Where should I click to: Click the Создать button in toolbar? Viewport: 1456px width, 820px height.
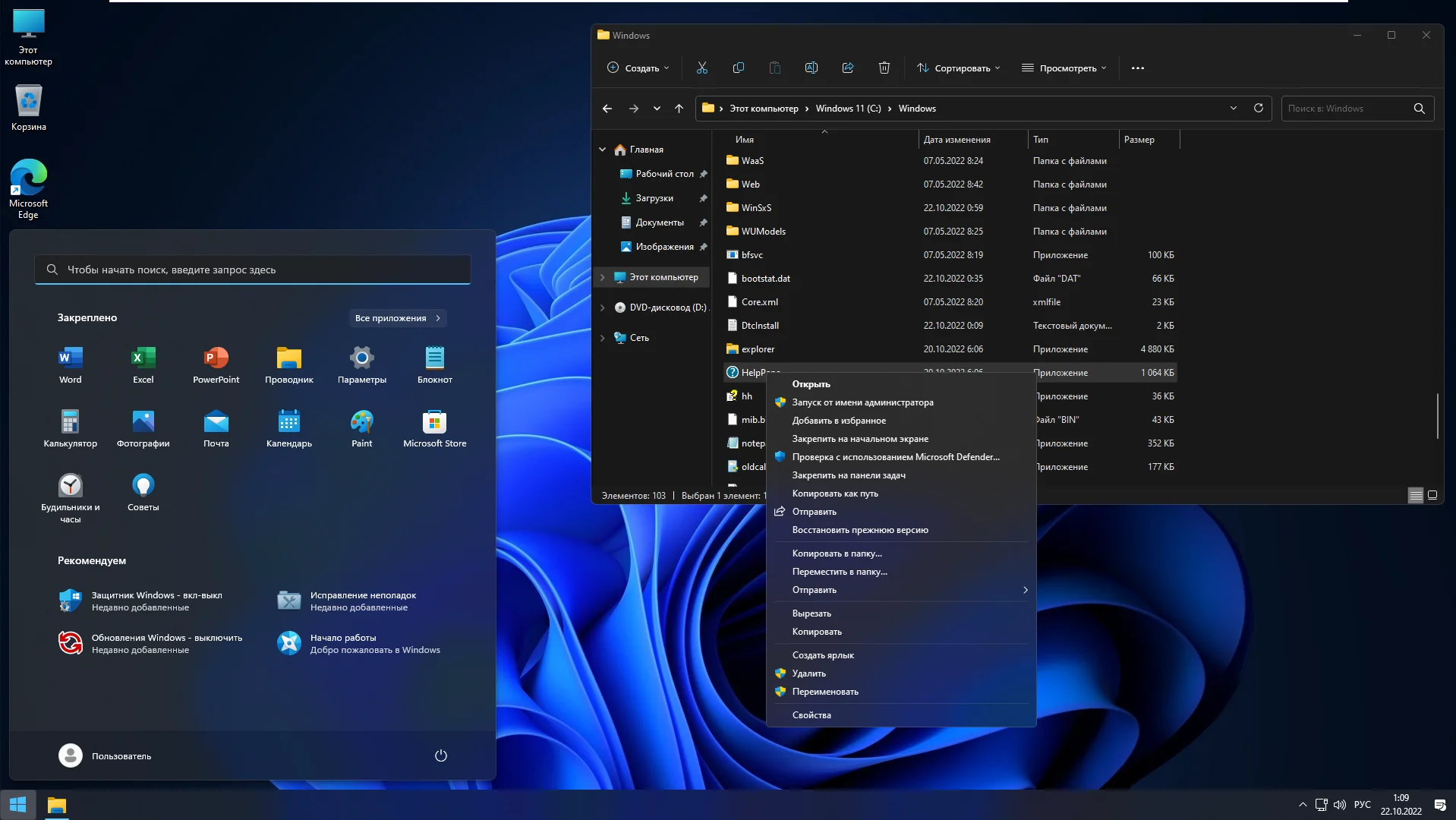pyautogui.click(x=638, y=68)
